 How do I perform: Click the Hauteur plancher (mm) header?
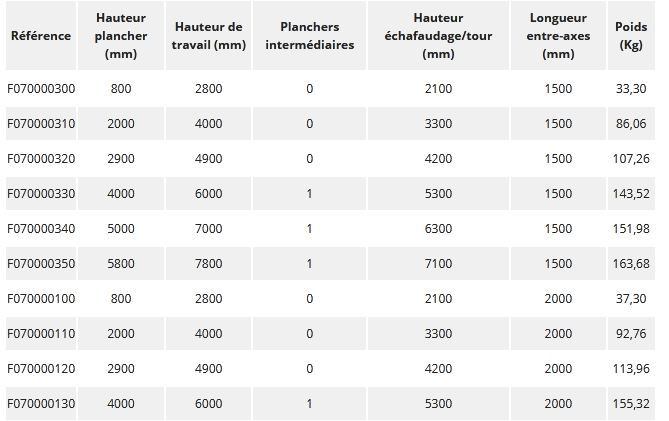pos(121,36)
